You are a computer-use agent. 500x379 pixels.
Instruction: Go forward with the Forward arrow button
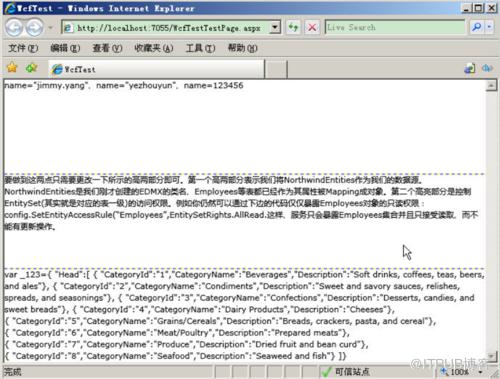click(35, 28)
